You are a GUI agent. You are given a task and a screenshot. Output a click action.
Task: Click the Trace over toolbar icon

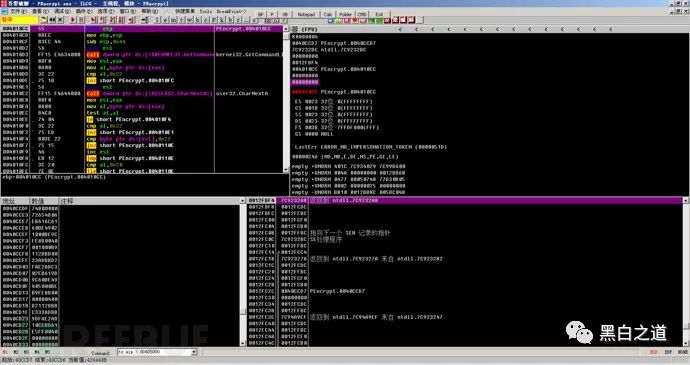(x=121, y=20)
